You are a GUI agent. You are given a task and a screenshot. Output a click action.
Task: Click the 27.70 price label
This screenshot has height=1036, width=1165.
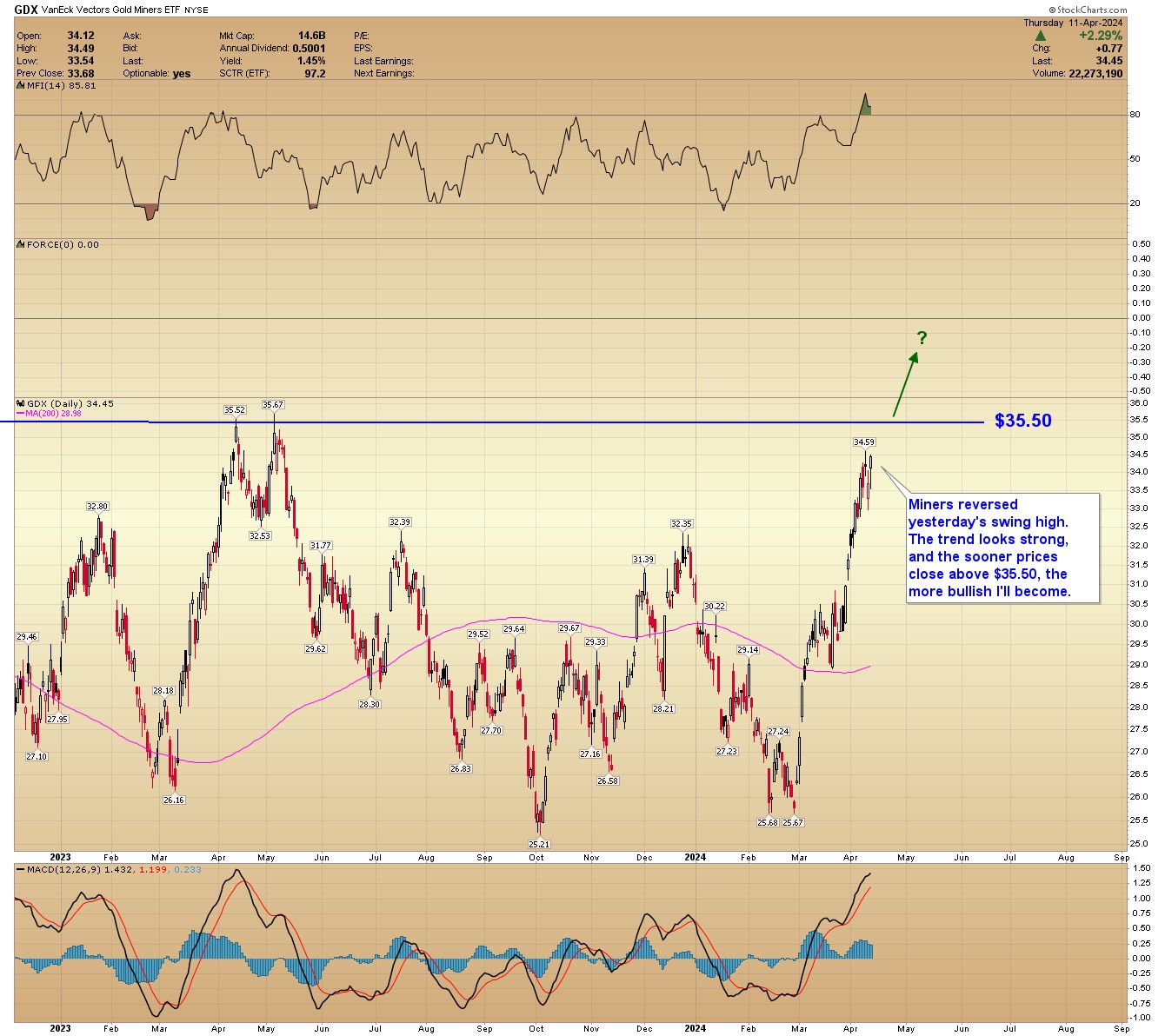491,731
